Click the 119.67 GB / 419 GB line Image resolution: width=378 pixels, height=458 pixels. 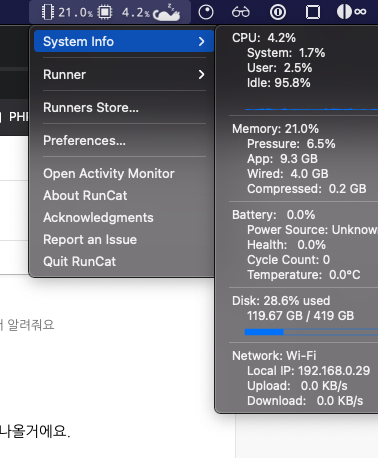pyautogui.click(x=300, y=316)
